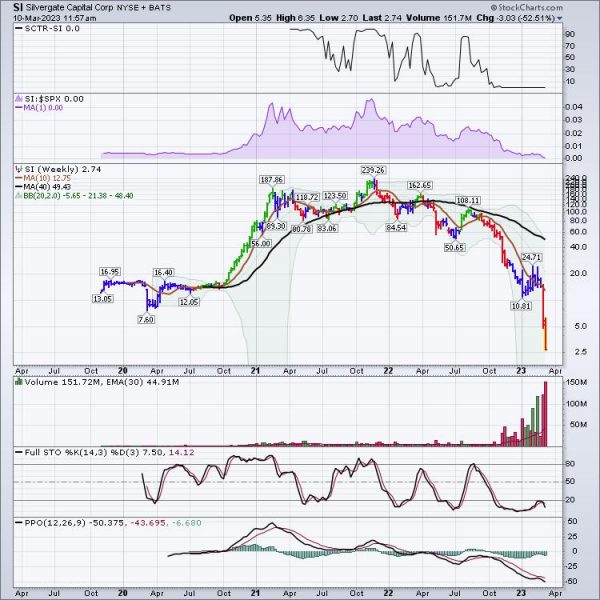Click the PPO(12,26,9) legend
This screenshot has height=600, width=600.
pos(108,523)
